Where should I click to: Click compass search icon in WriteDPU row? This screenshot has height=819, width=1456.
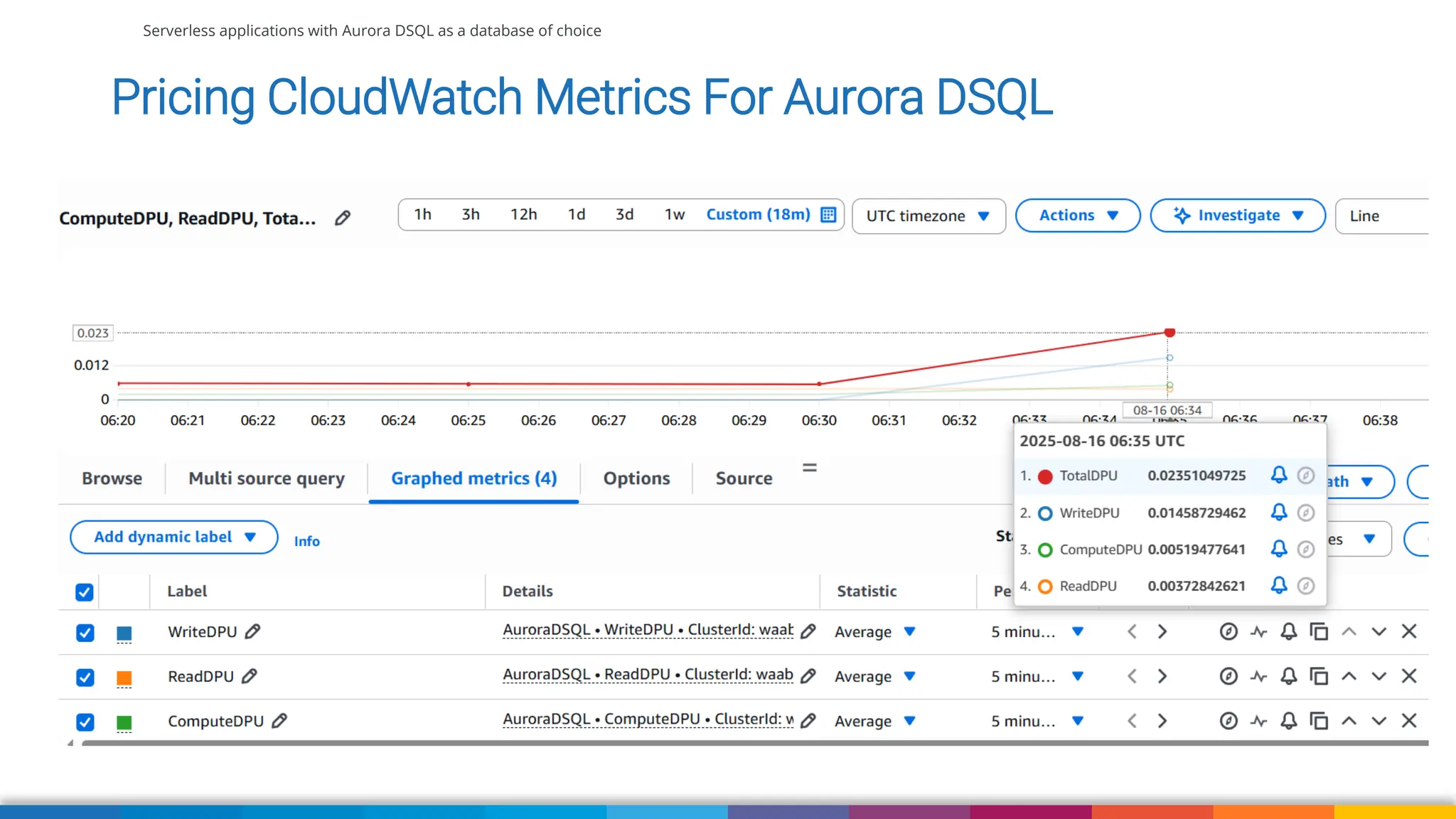tap(1228, 631)
